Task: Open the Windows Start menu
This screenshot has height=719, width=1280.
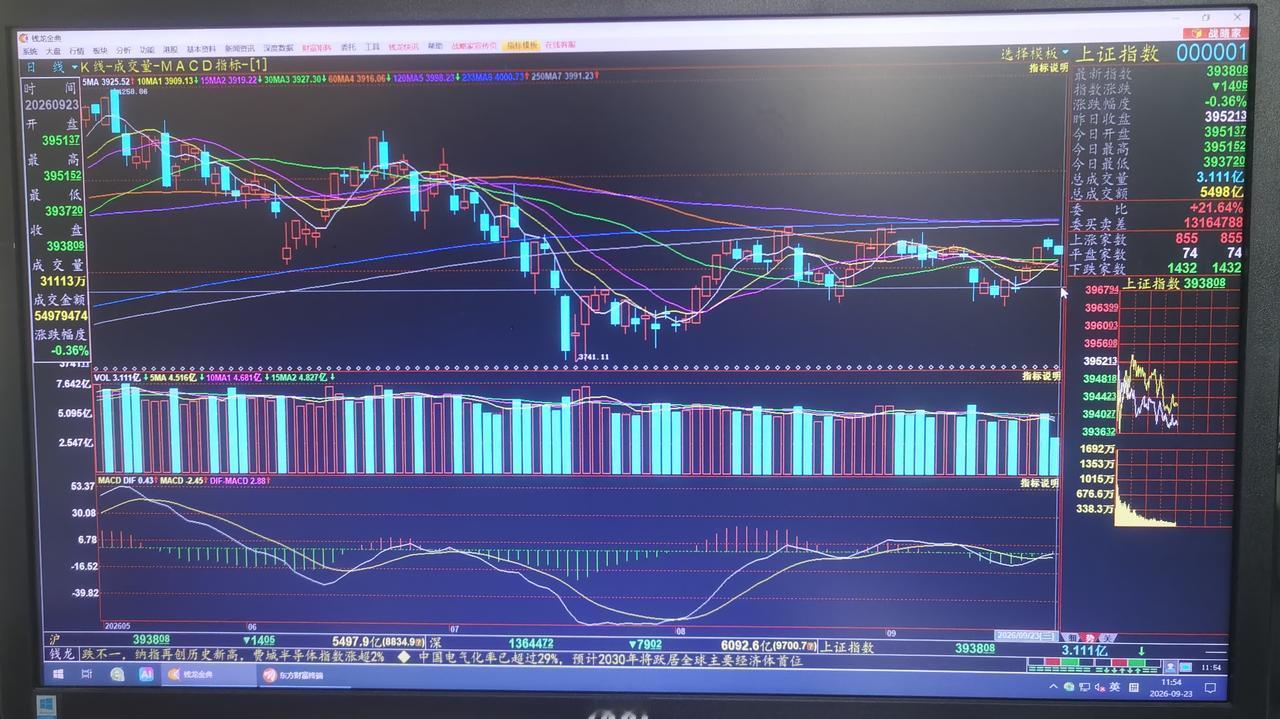Action: [x=60, y=674]
